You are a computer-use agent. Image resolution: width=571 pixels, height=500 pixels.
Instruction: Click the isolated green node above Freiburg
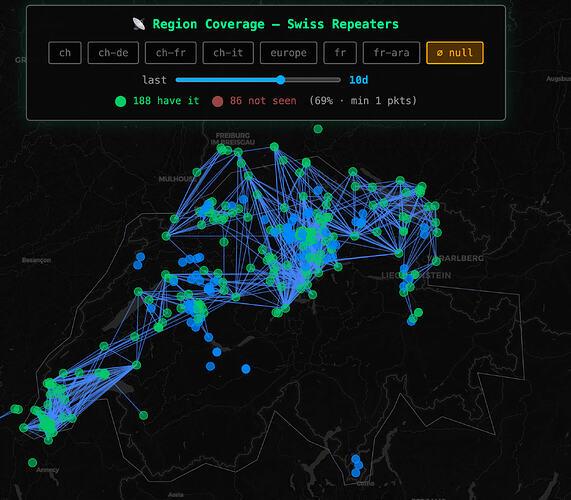[x=318, y=129]
